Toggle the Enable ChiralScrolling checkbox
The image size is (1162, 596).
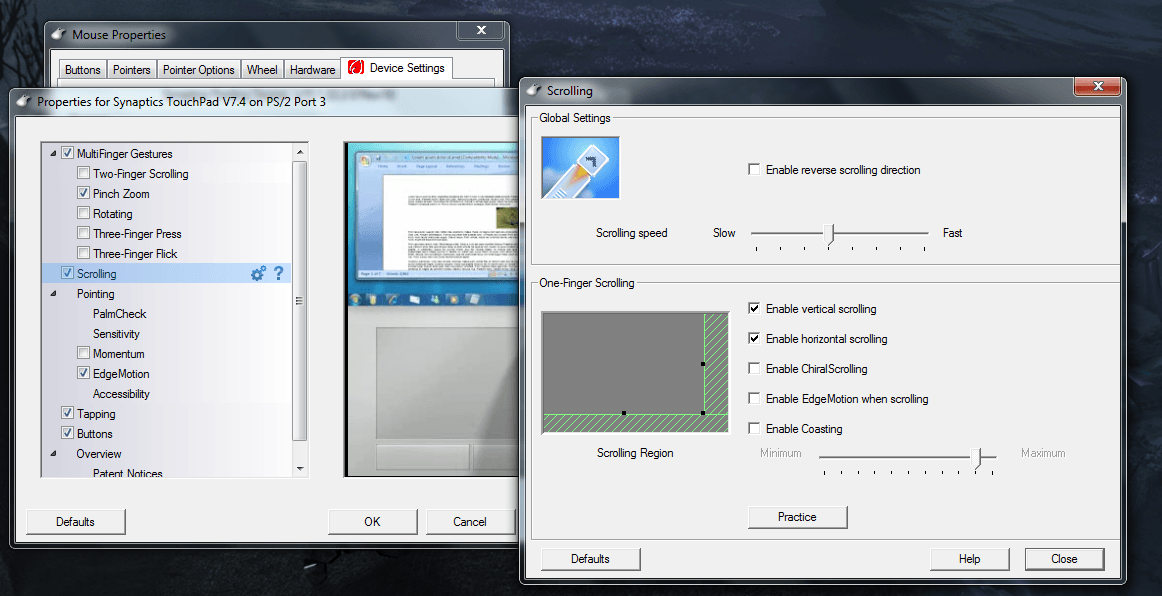point(754,369)
